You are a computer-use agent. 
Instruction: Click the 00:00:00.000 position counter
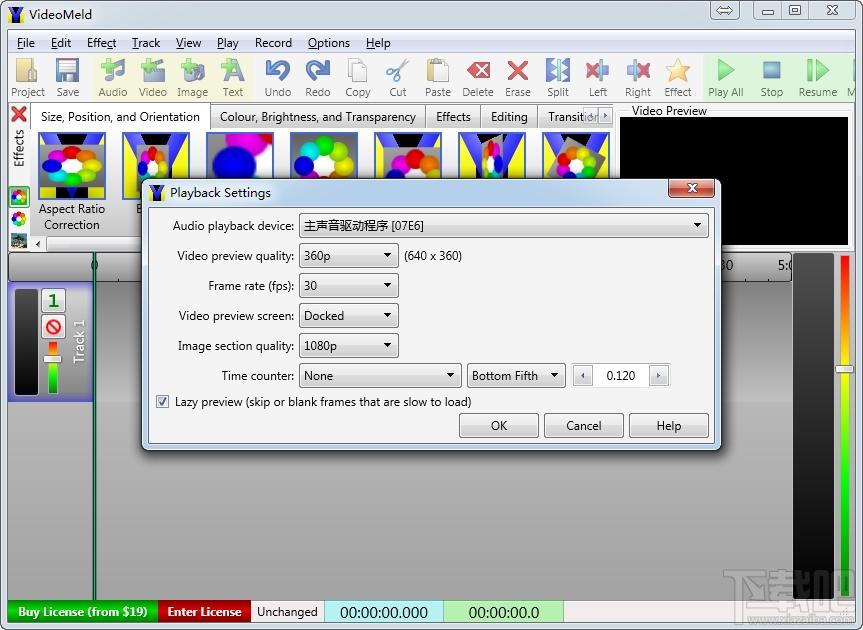pos(384,612)
